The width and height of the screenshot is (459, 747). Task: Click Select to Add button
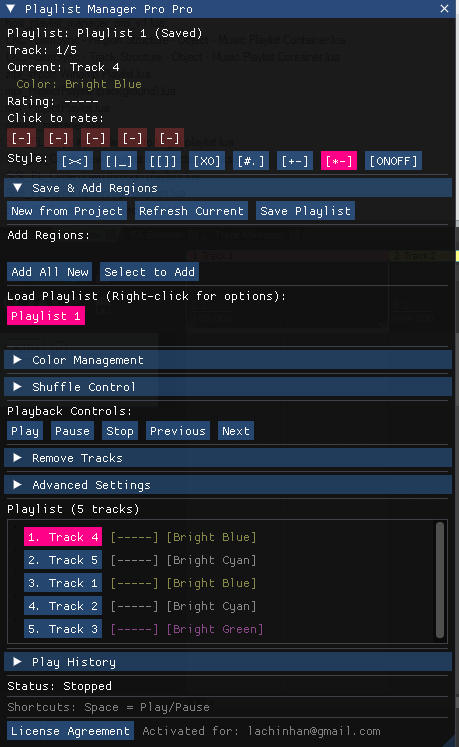coord(149,272)
